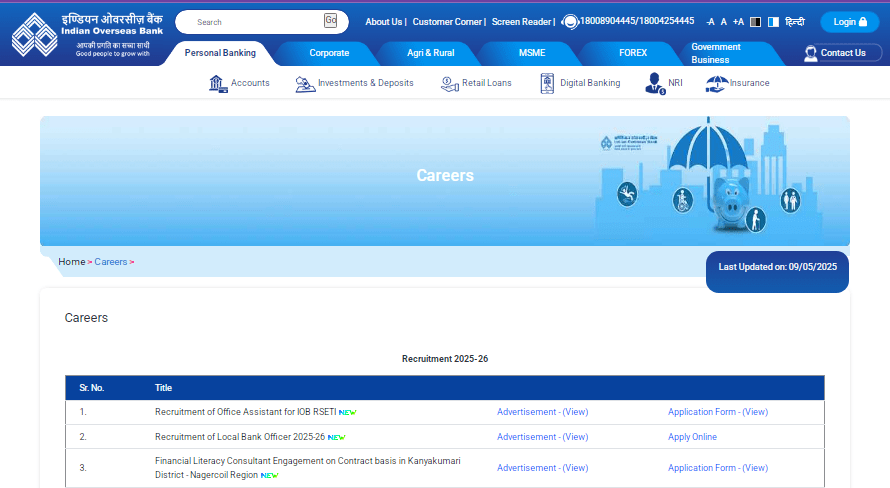Open the Digital Banking phone icon
Screen dimensions: 890x488
click(547, 83)
